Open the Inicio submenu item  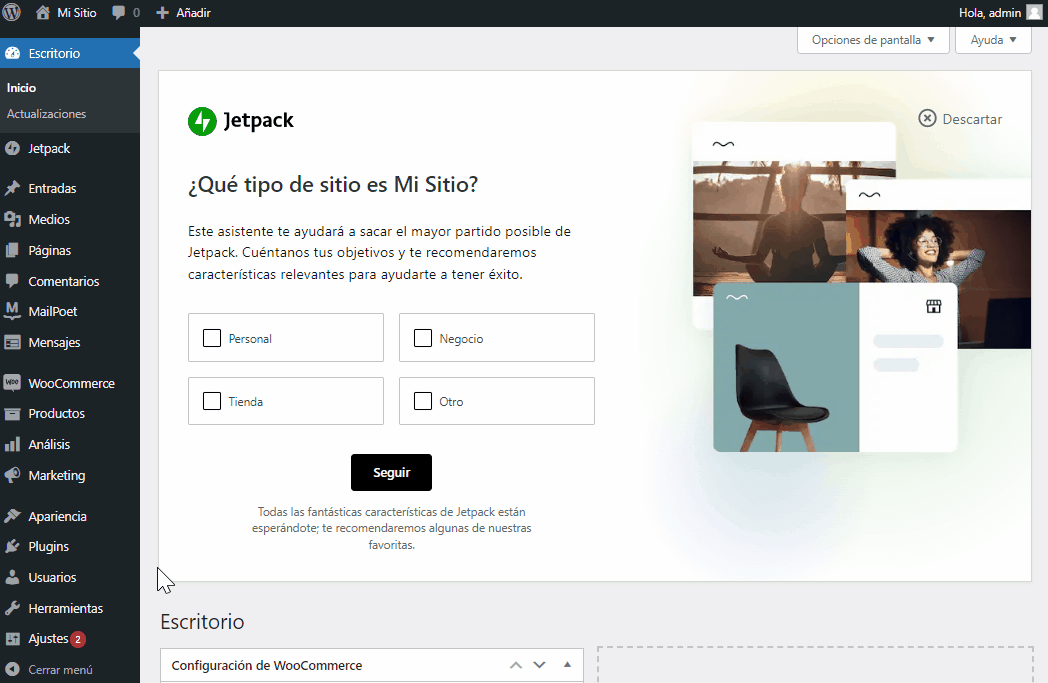point(21,88)
